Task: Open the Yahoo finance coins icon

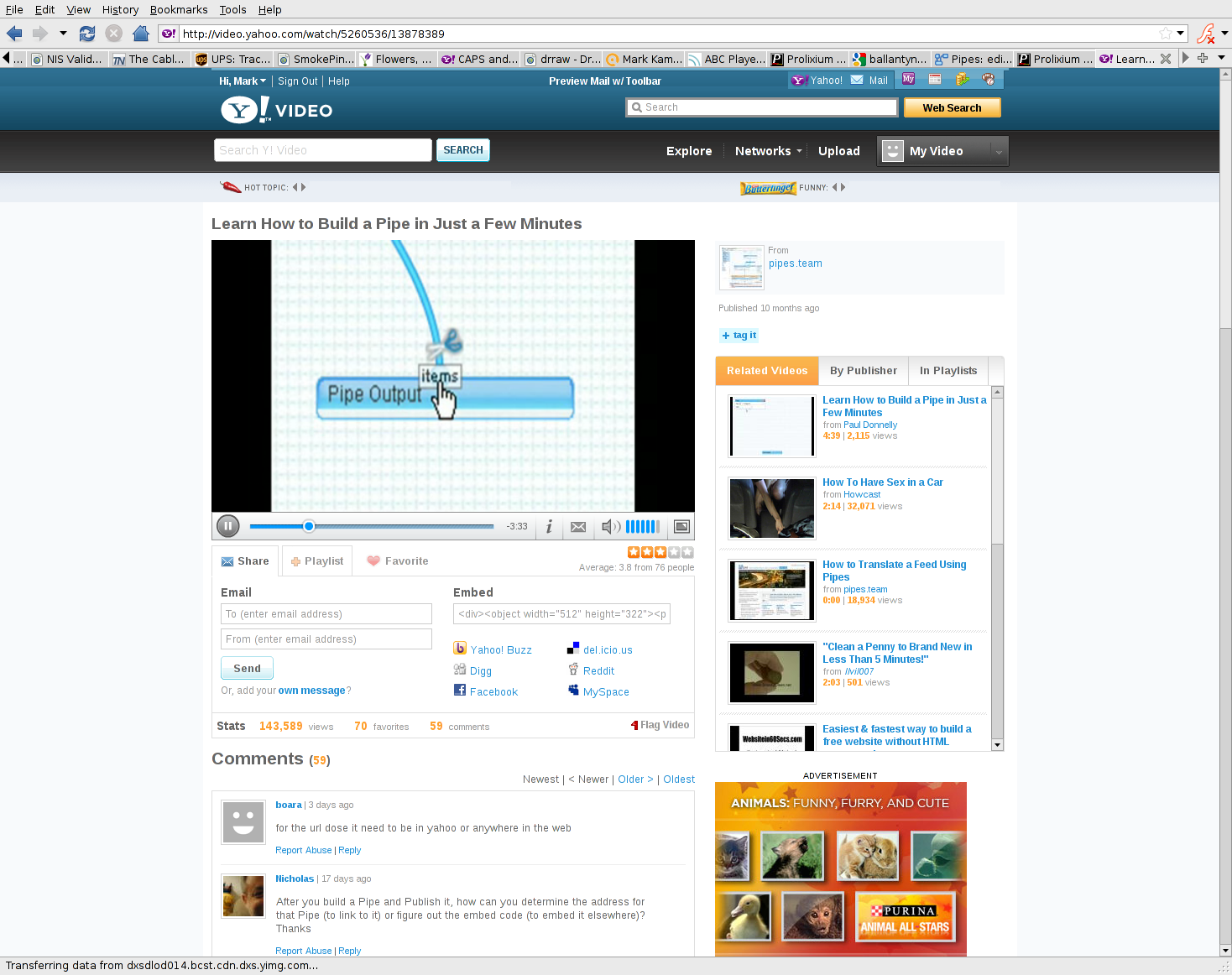Action: [x=962, y=79]
